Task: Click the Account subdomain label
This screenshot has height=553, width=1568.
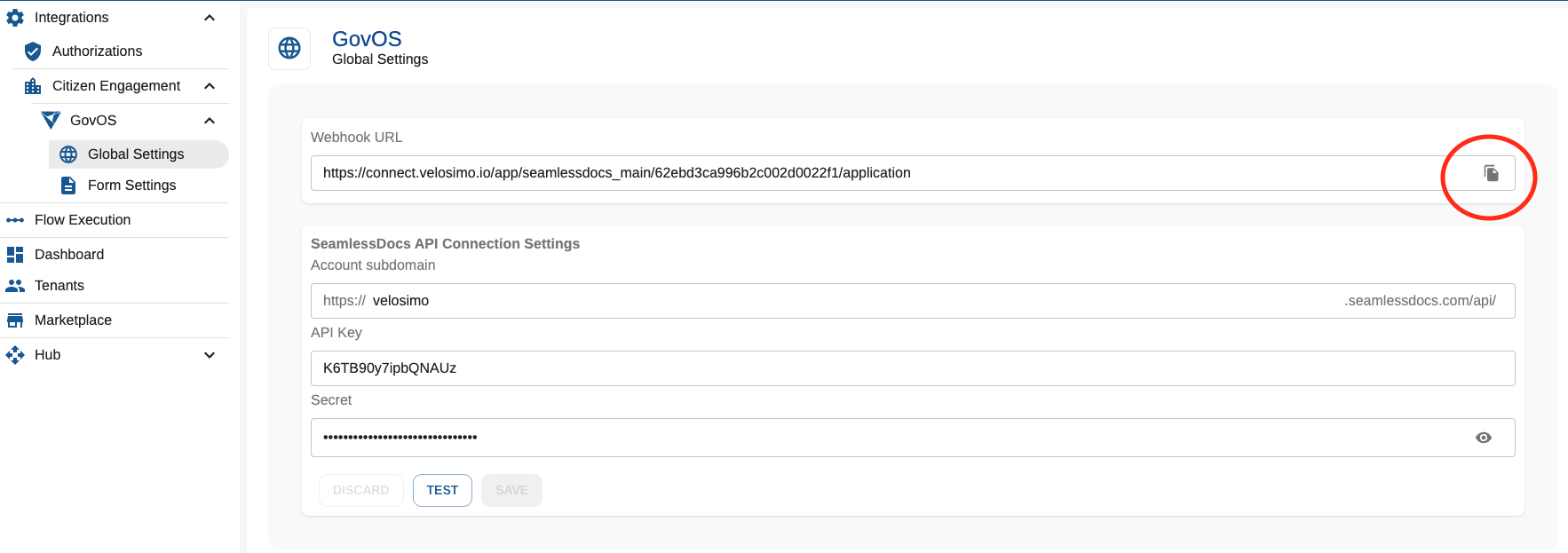Action: pos(373,265)
